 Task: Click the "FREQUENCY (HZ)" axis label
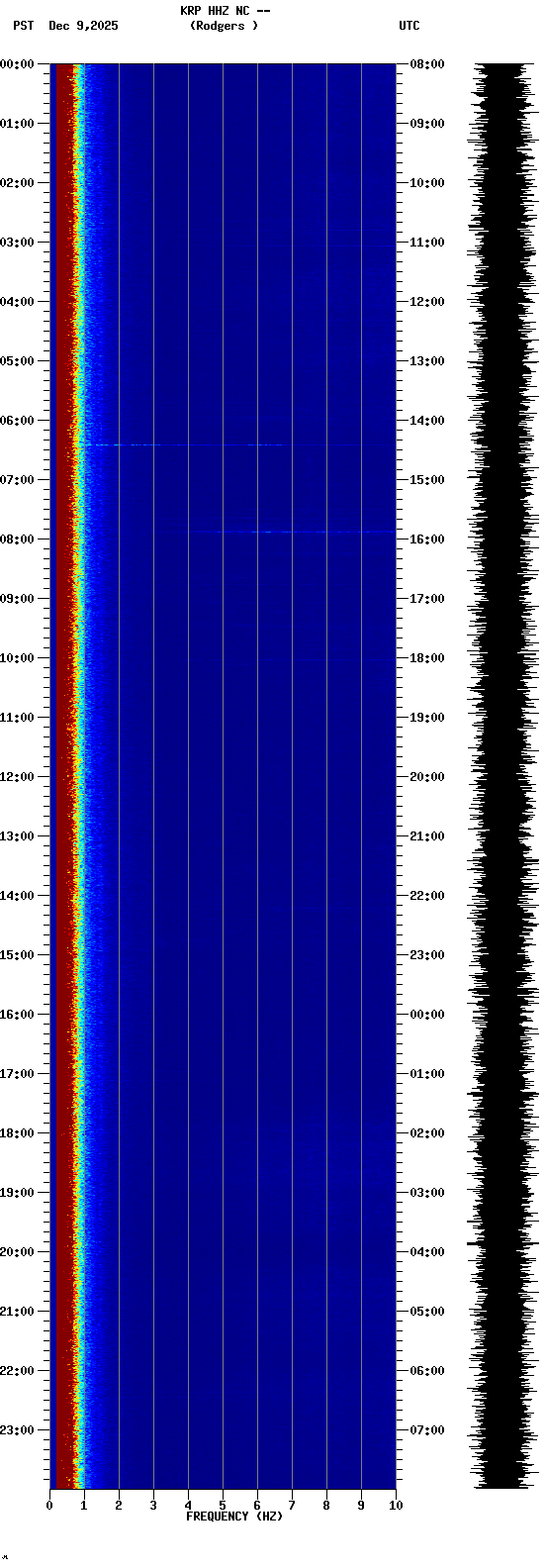click(234, 1517)
